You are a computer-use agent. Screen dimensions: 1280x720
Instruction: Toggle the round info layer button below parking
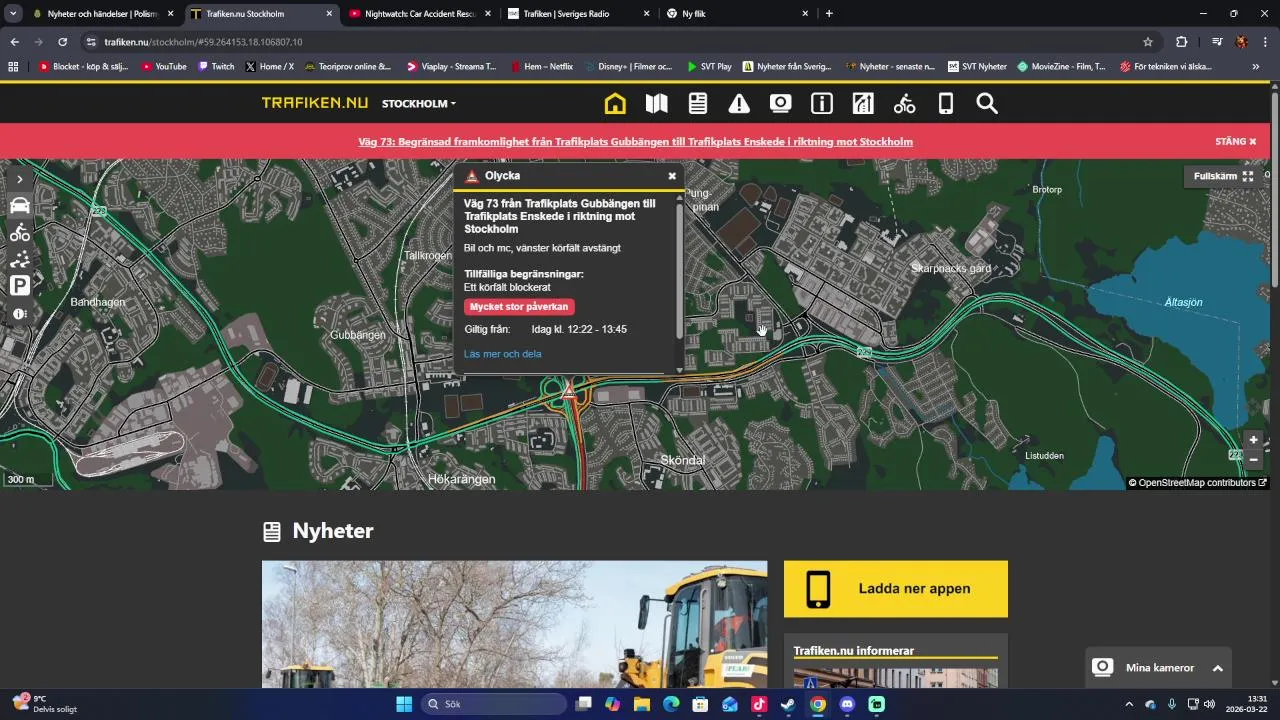point(20,313)
